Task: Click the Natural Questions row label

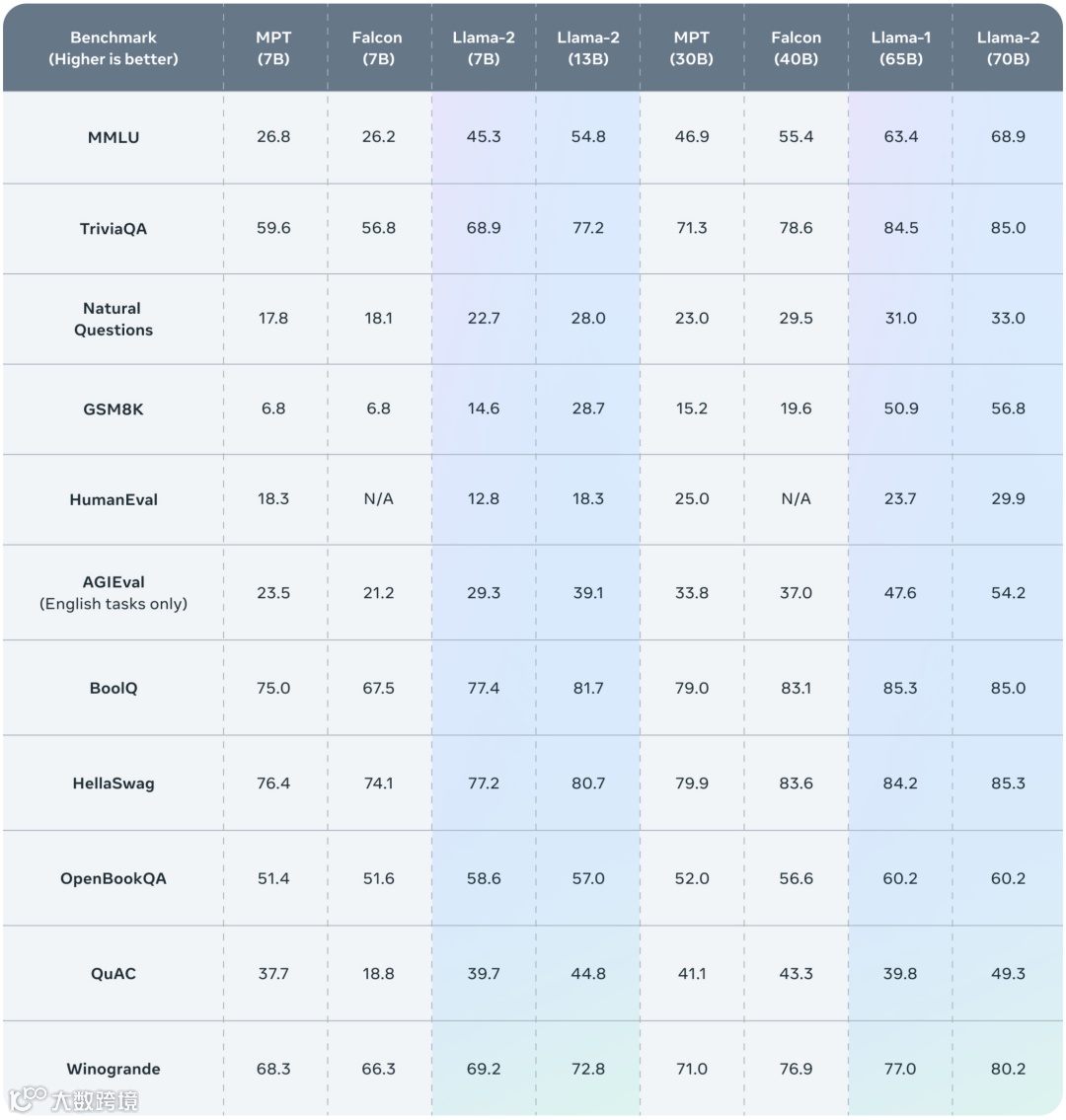Action: point(114,320)
